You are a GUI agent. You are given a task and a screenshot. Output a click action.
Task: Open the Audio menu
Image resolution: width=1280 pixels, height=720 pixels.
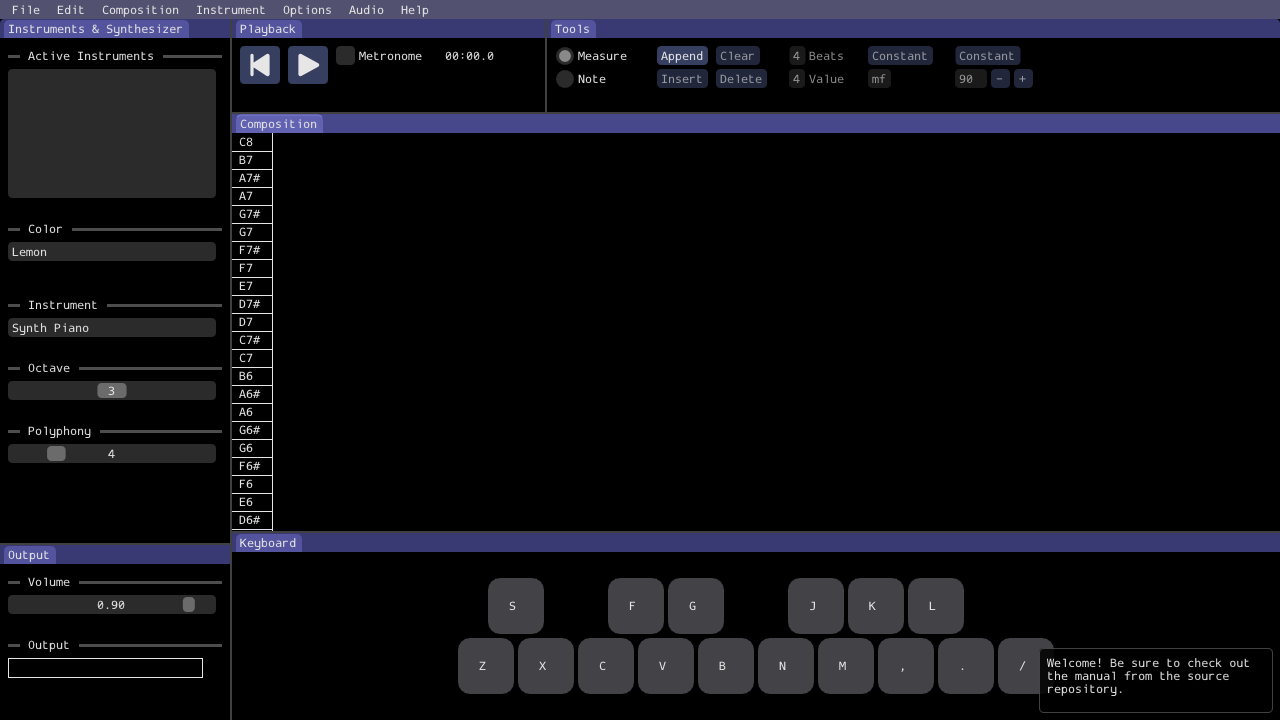tap(366, 10)
